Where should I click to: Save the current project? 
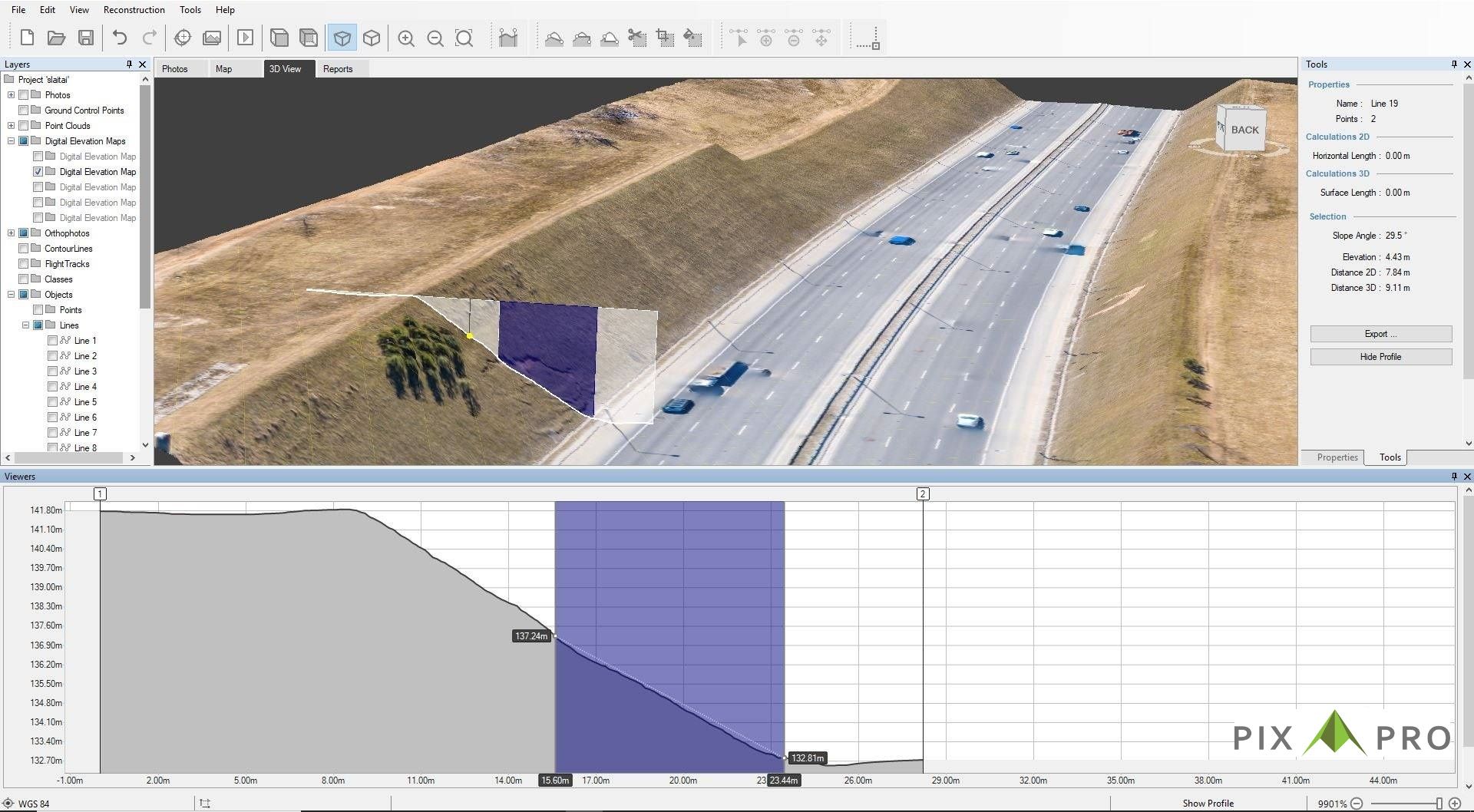(87, 36)
